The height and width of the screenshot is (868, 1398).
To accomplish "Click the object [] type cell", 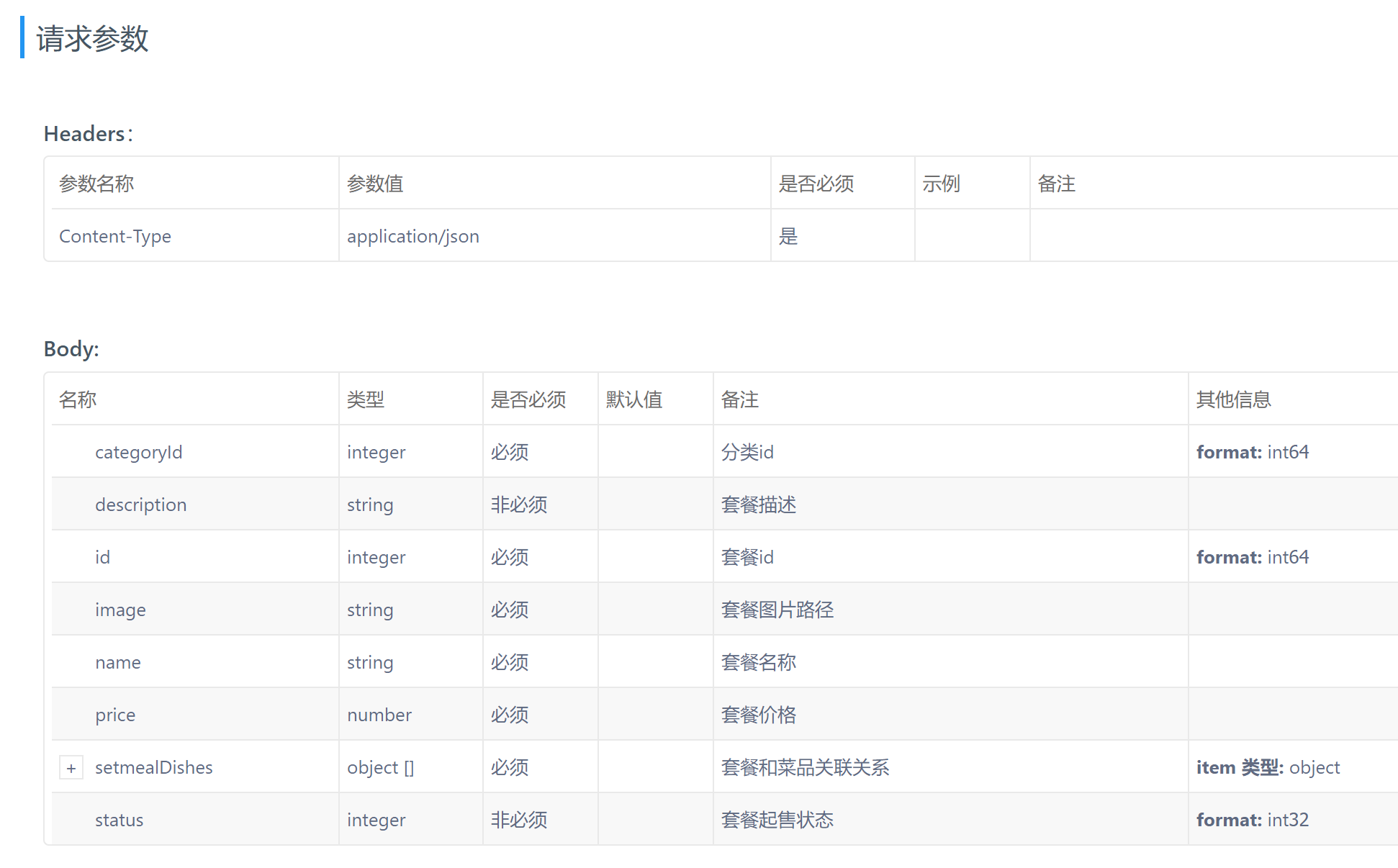I will coord(380,767).
